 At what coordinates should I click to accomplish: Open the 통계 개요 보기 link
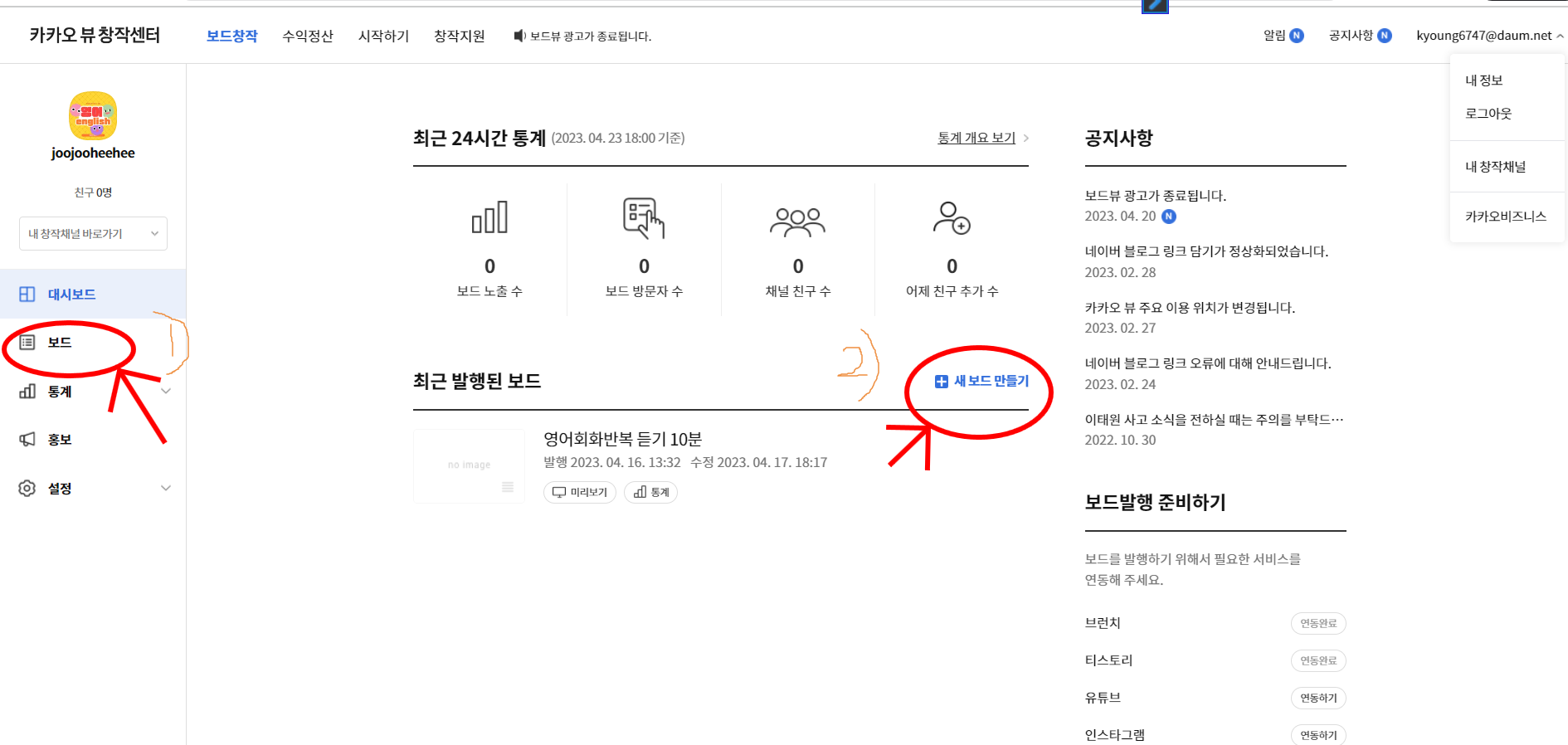tap(976, 139)
